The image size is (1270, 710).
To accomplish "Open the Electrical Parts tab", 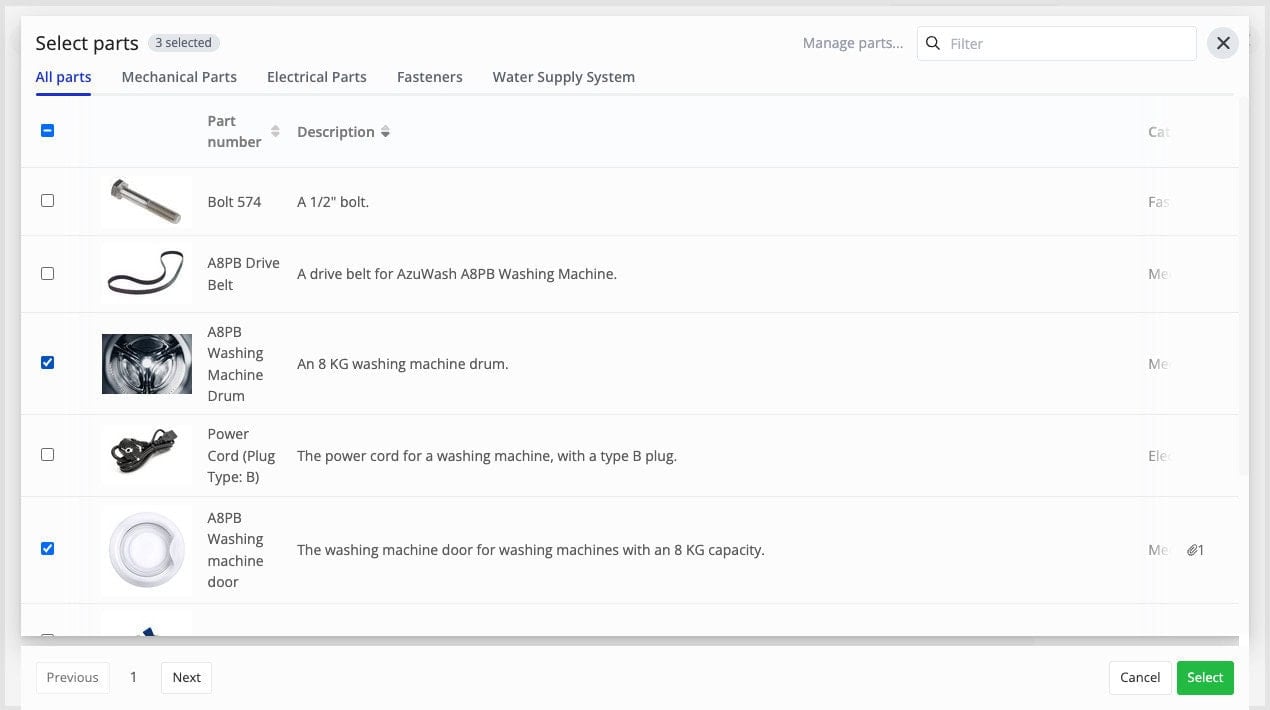I will click(316, 77).
